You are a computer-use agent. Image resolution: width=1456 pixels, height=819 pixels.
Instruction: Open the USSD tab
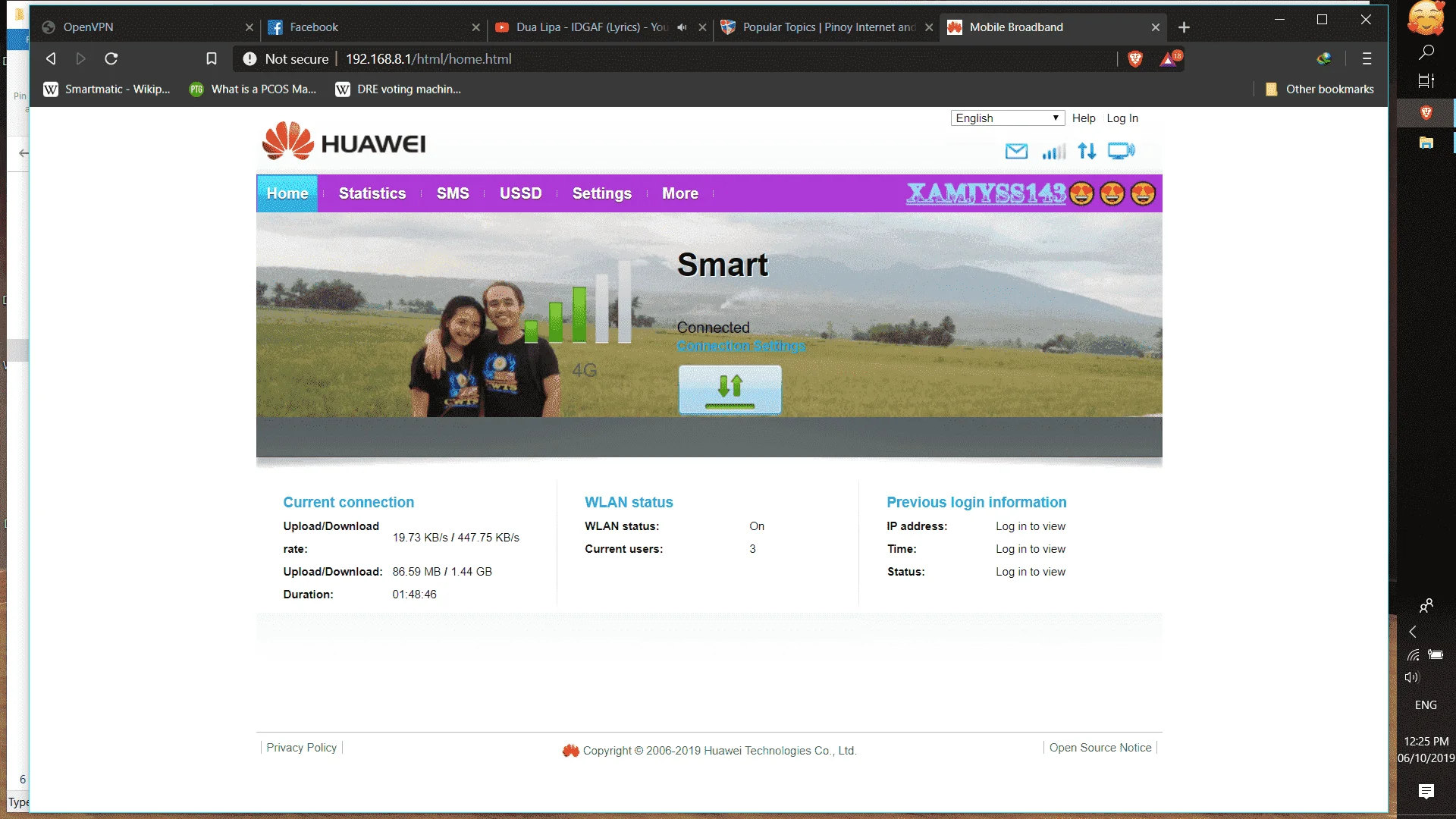[x=521, y=193]
